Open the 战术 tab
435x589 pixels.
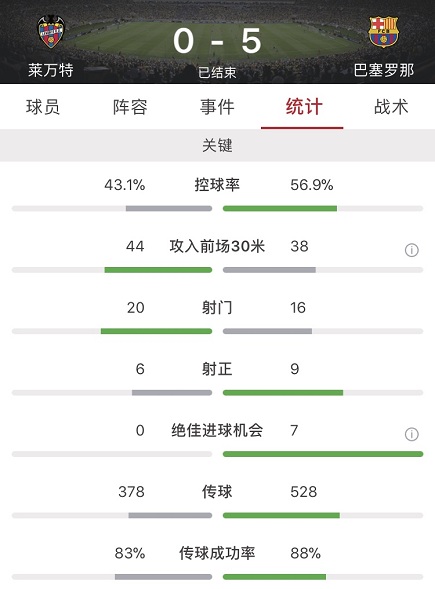[x=391, y=107]
